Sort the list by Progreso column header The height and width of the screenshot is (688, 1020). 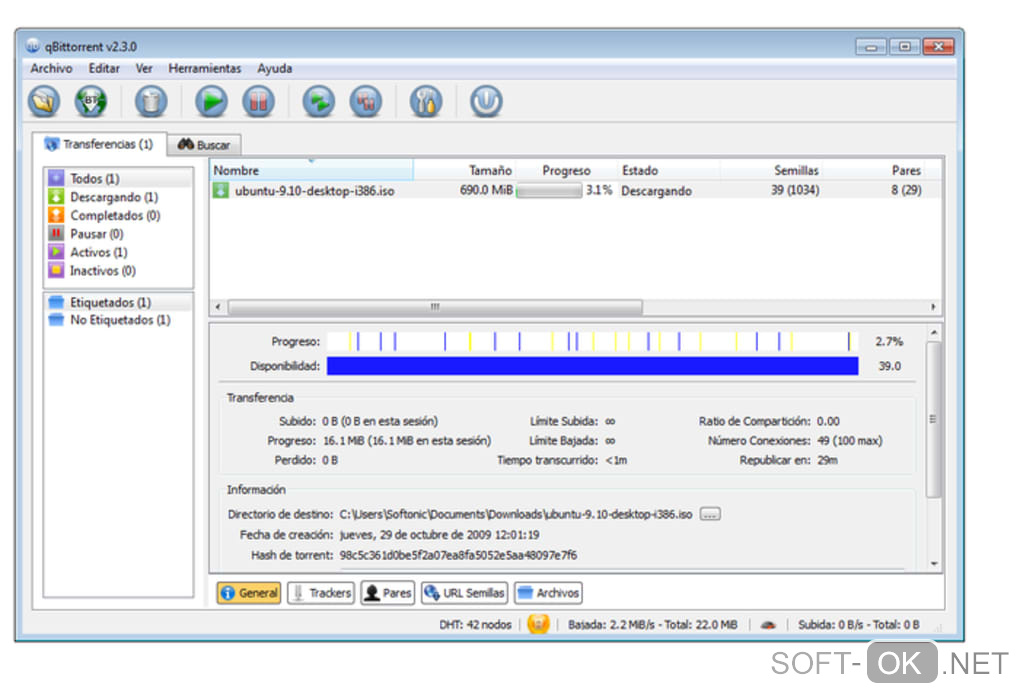coord(567,170)
